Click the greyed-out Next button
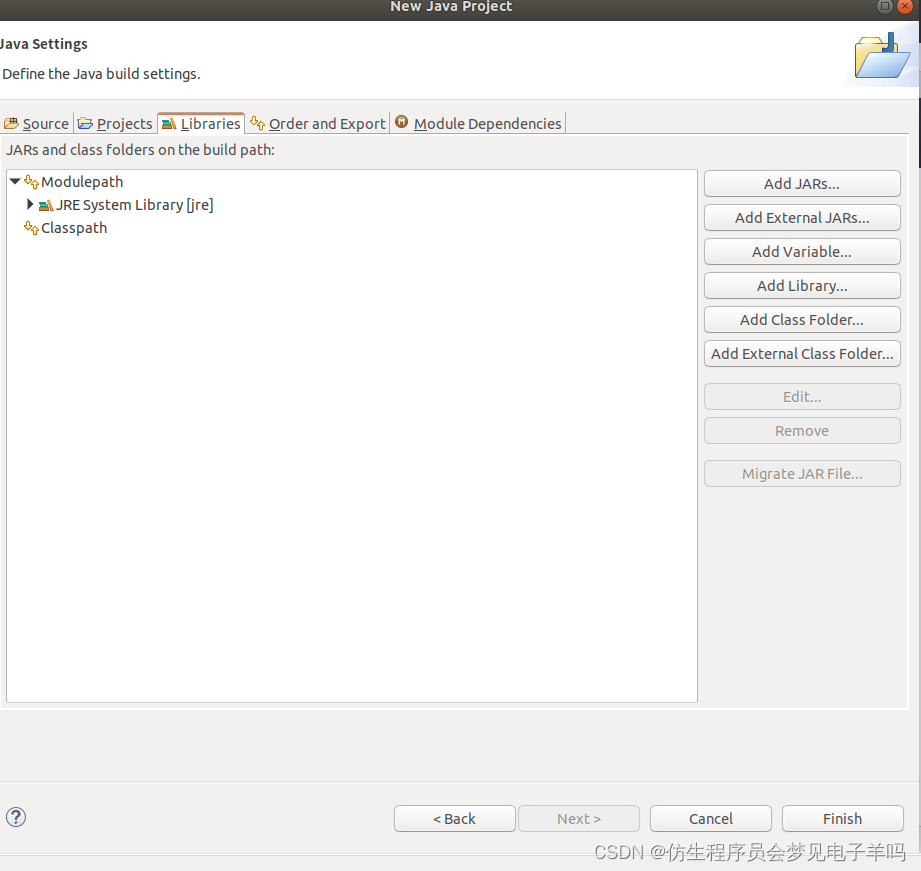 (x=579, y=819)
